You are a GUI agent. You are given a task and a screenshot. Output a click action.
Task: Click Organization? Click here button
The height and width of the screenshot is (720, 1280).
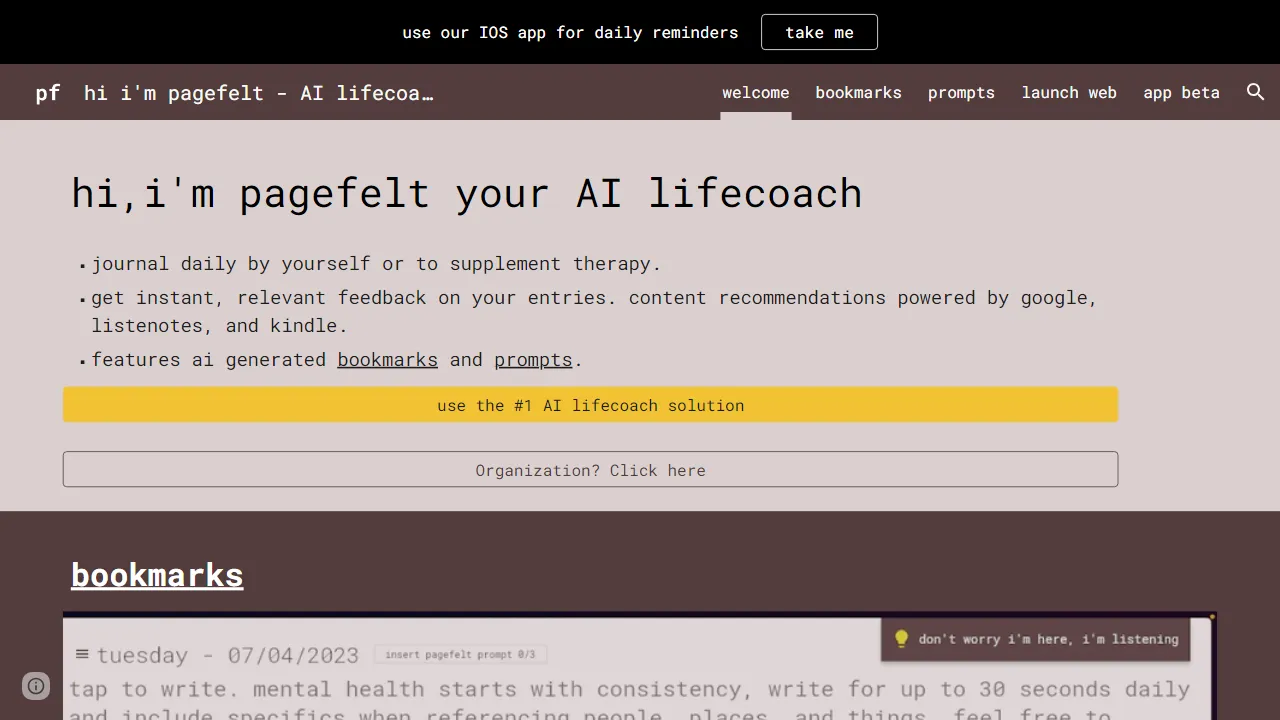coord(590,470)
